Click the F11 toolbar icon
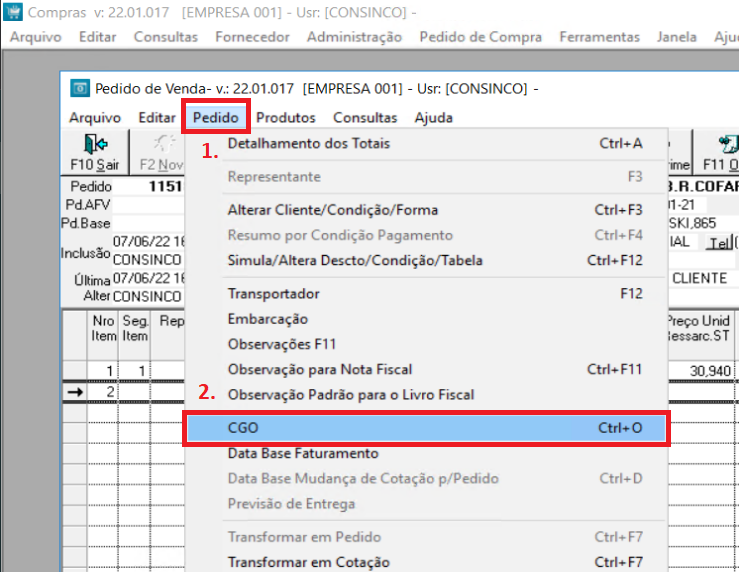The image size is (739, 572). point(728,144)
